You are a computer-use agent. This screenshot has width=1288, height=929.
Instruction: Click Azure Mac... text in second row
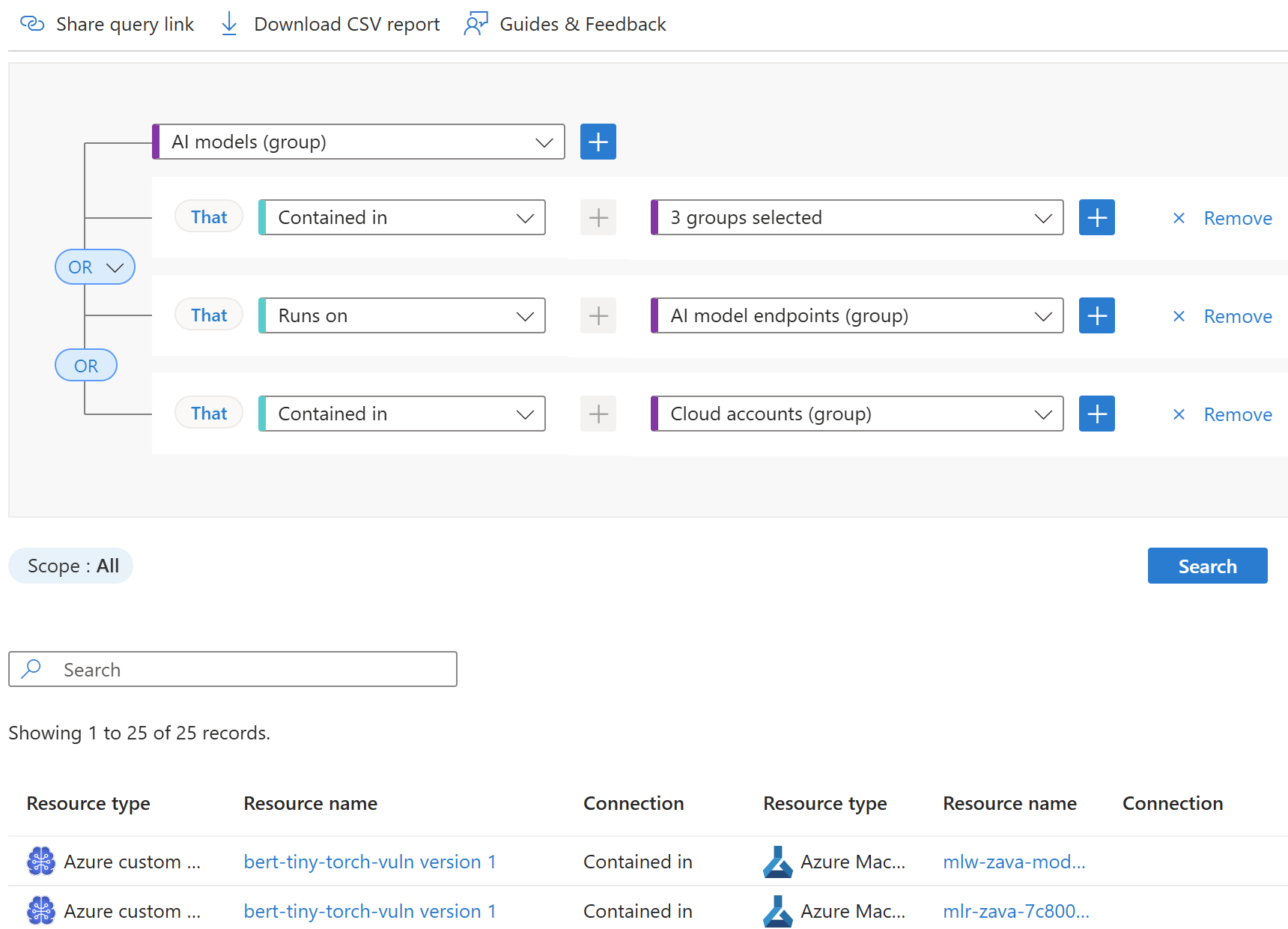tap(853, 911)
